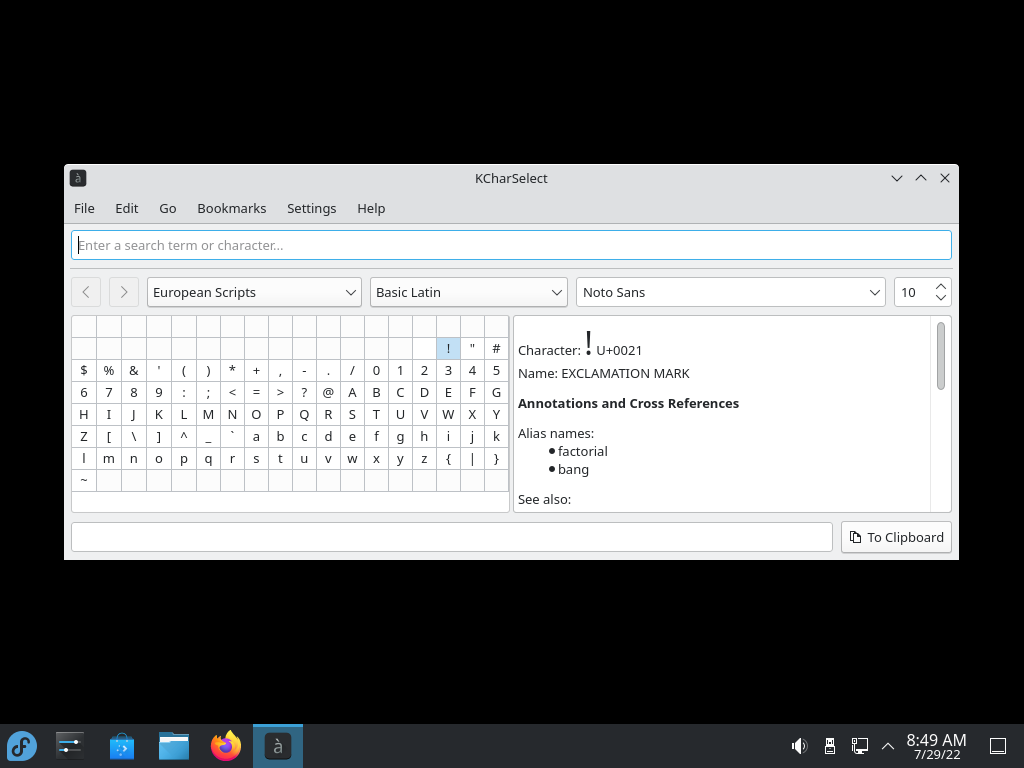Click the 'bang' alias name
Screen dimensions: 1024x768
tap(573, 470)
